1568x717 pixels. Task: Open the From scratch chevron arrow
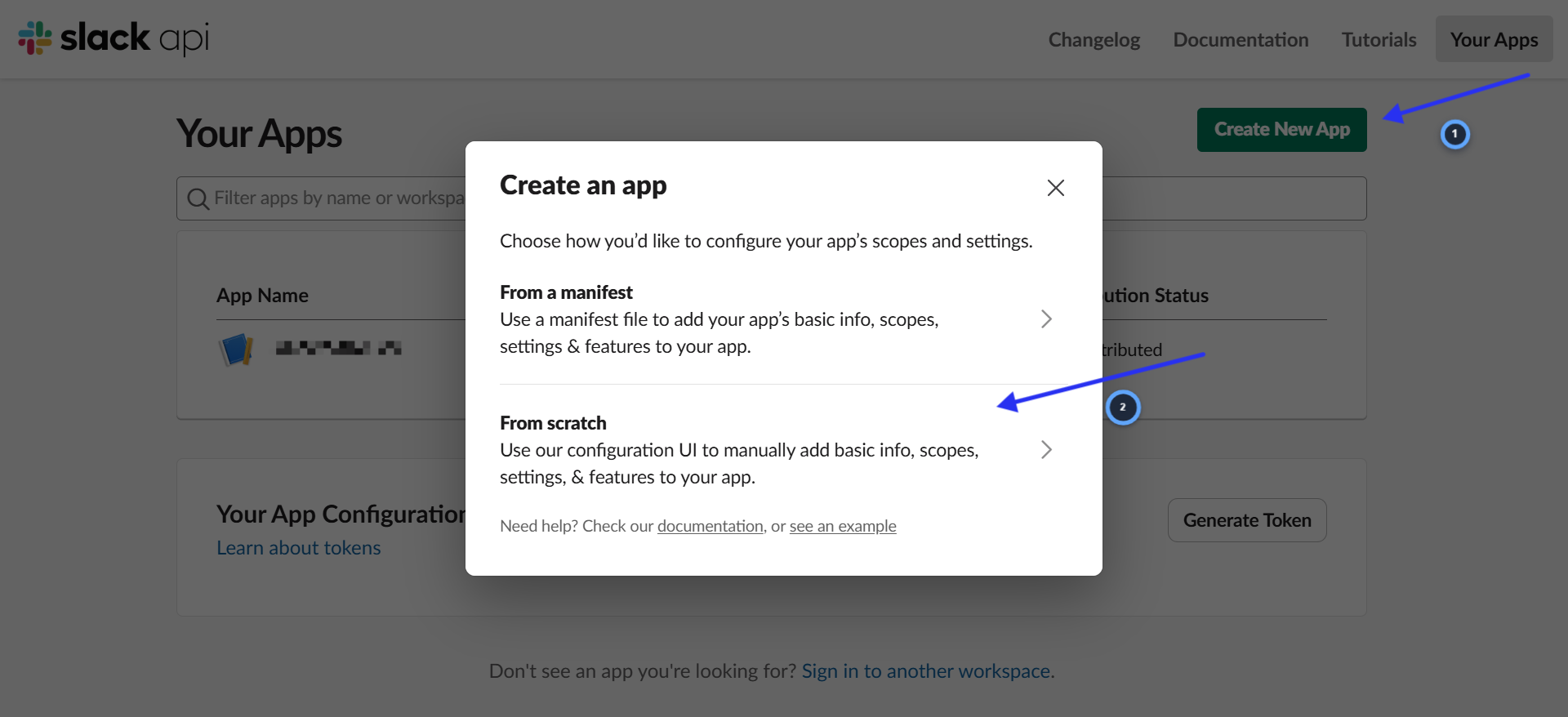1046,449
